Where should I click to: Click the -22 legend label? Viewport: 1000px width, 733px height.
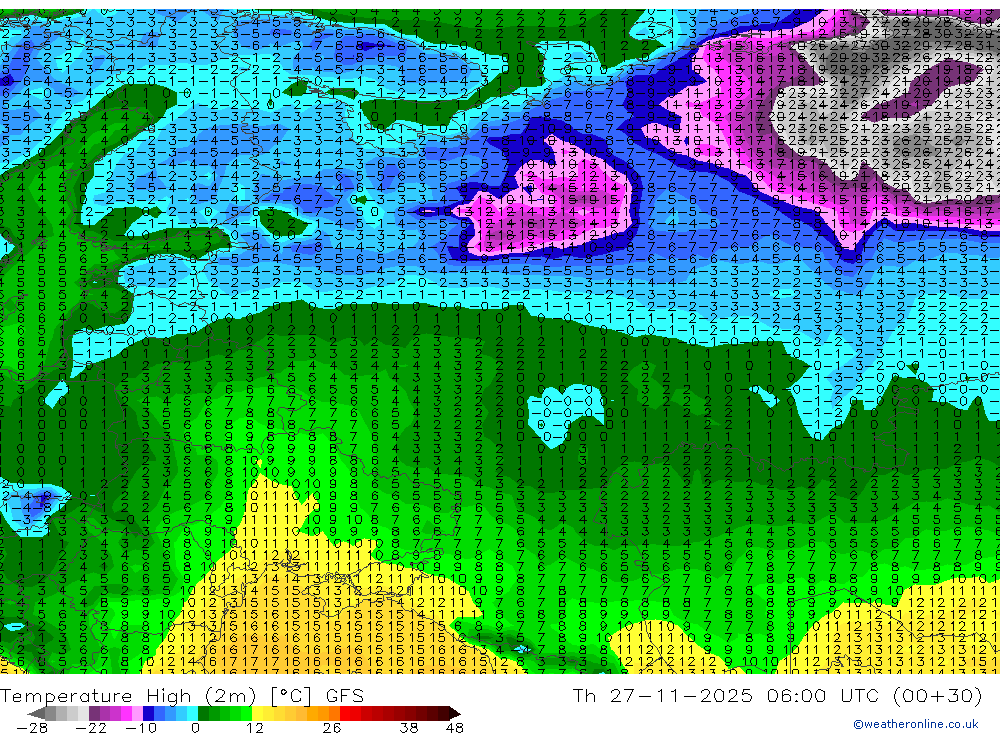[x=91, y=728]
